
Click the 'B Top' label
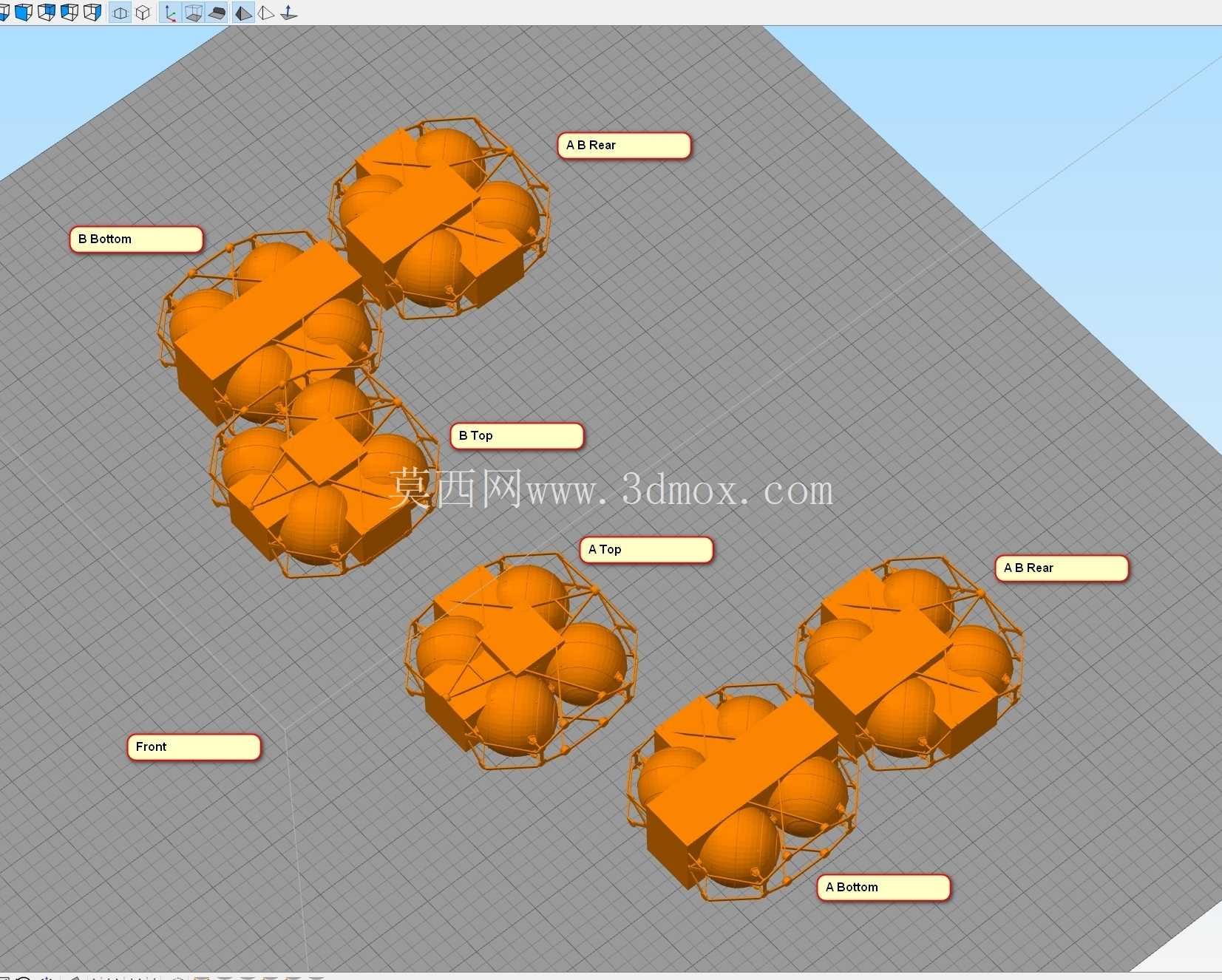coord(517,436)
